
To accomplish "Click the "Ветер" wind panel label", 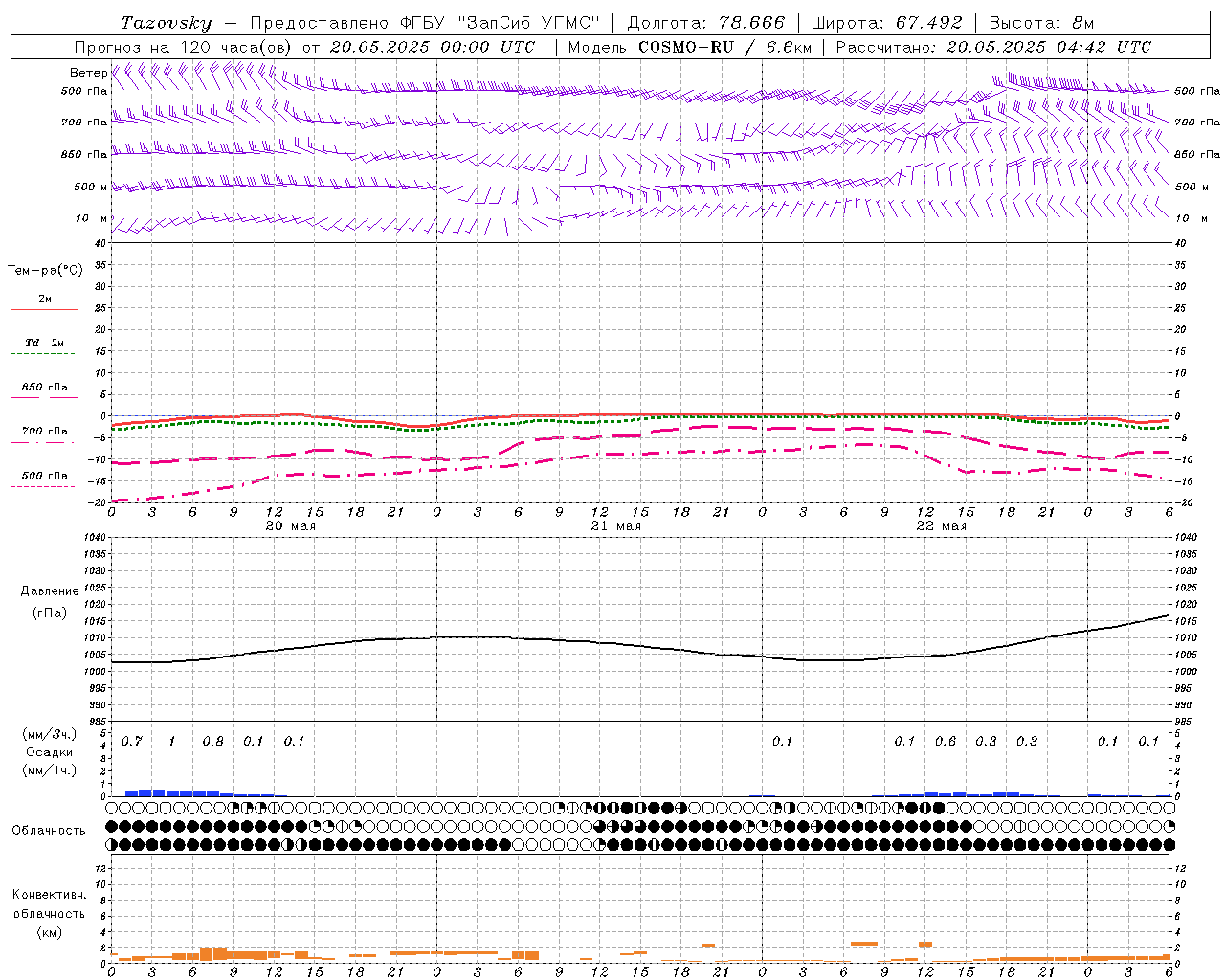I will pyautogui.click(x=88, y=73).
